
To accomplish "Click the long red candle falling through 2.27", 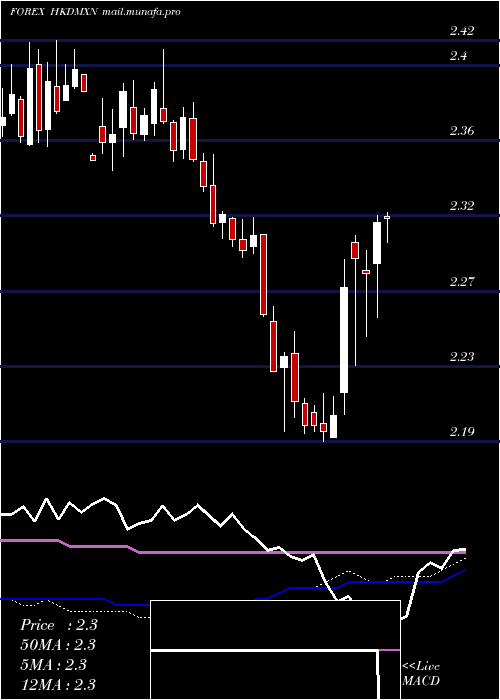I will pyautogui.click(x=264, y=275).
